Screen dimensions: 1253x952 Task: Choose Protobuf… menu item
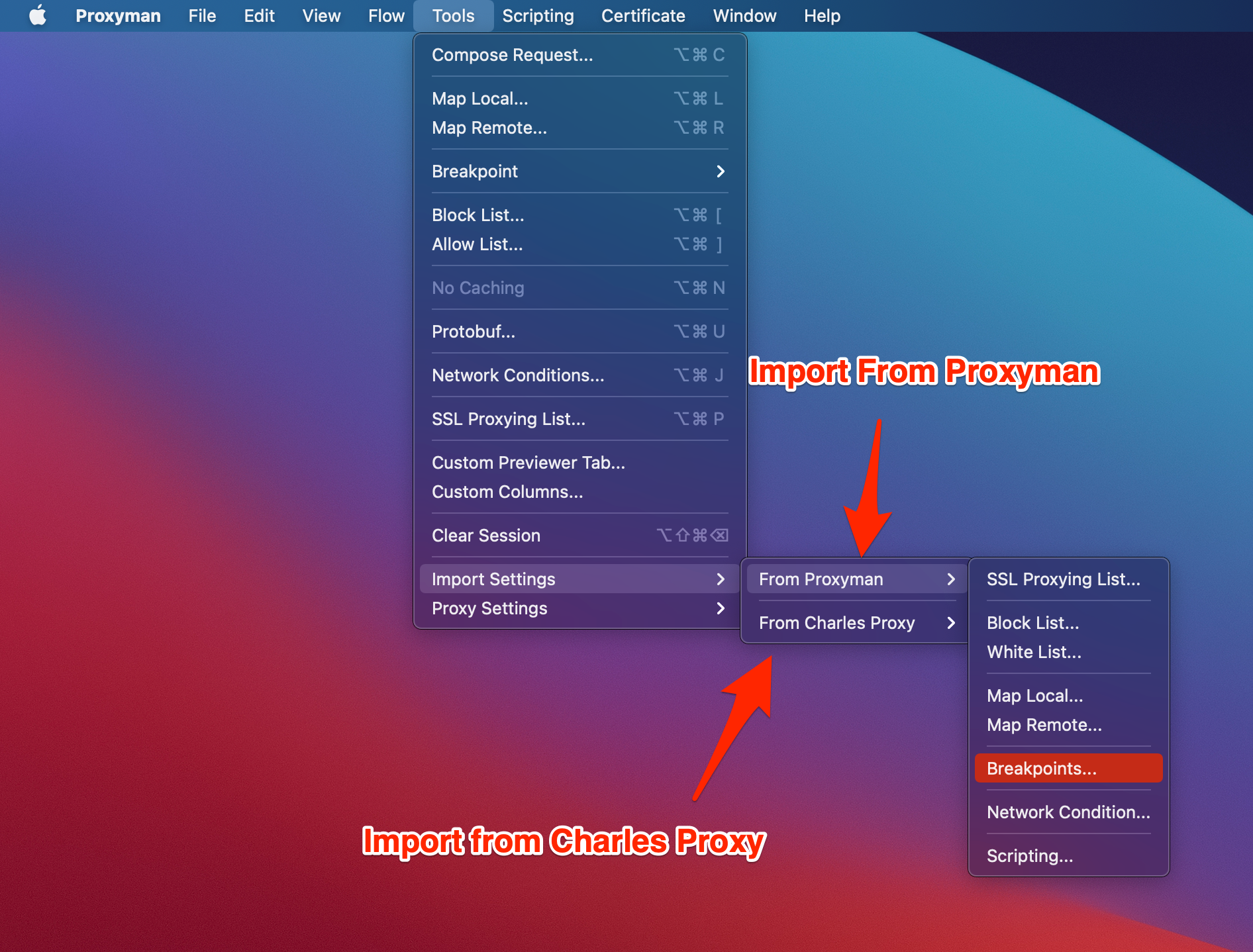click(579, 332)
